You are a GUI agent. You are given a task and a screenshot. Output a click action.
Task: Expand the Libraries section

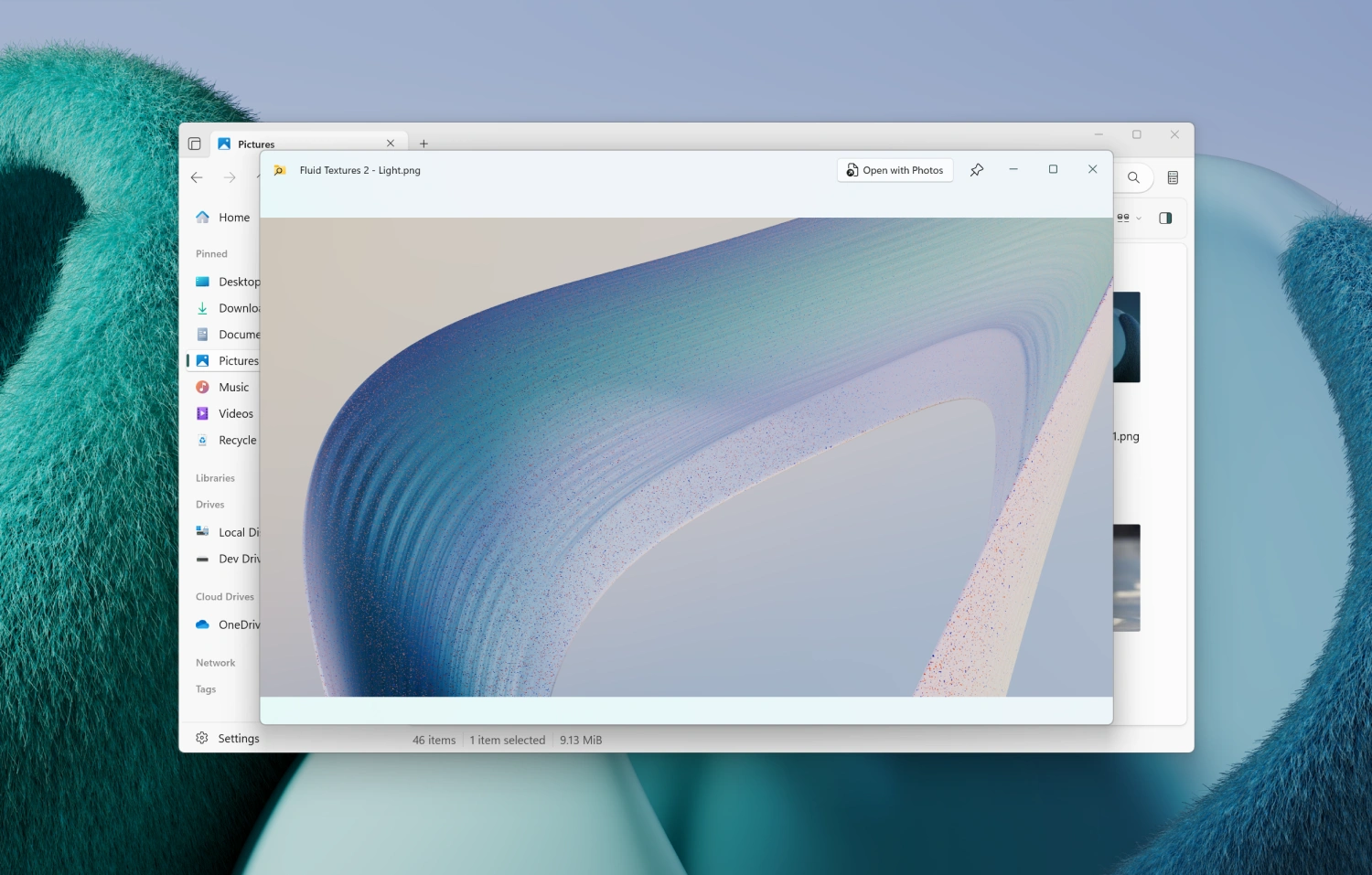(x=215, y=478)
